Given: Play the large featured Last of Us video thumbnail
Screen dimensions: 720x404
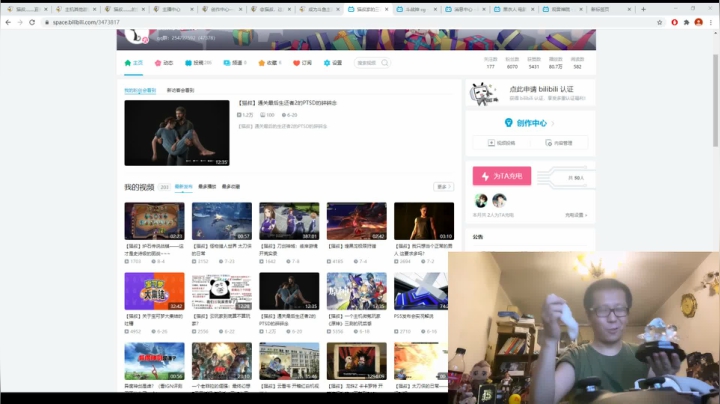Looking at the screenshot, I should pos(177,133).
